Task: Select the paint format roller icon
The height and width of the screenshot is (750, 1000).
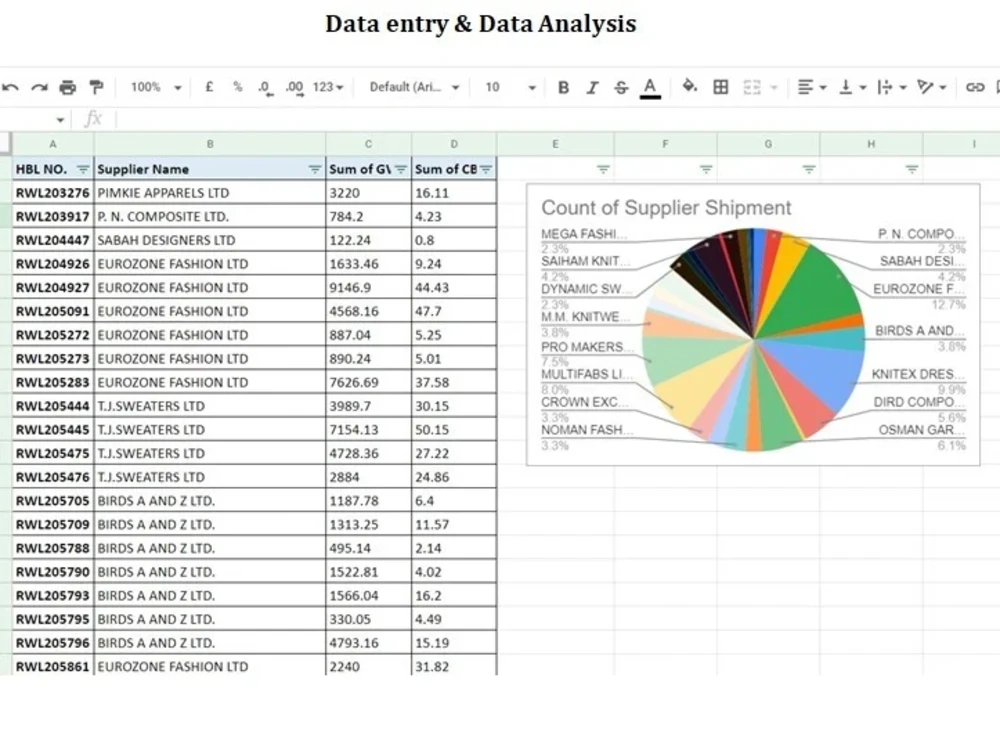Action: pos(96,87)
